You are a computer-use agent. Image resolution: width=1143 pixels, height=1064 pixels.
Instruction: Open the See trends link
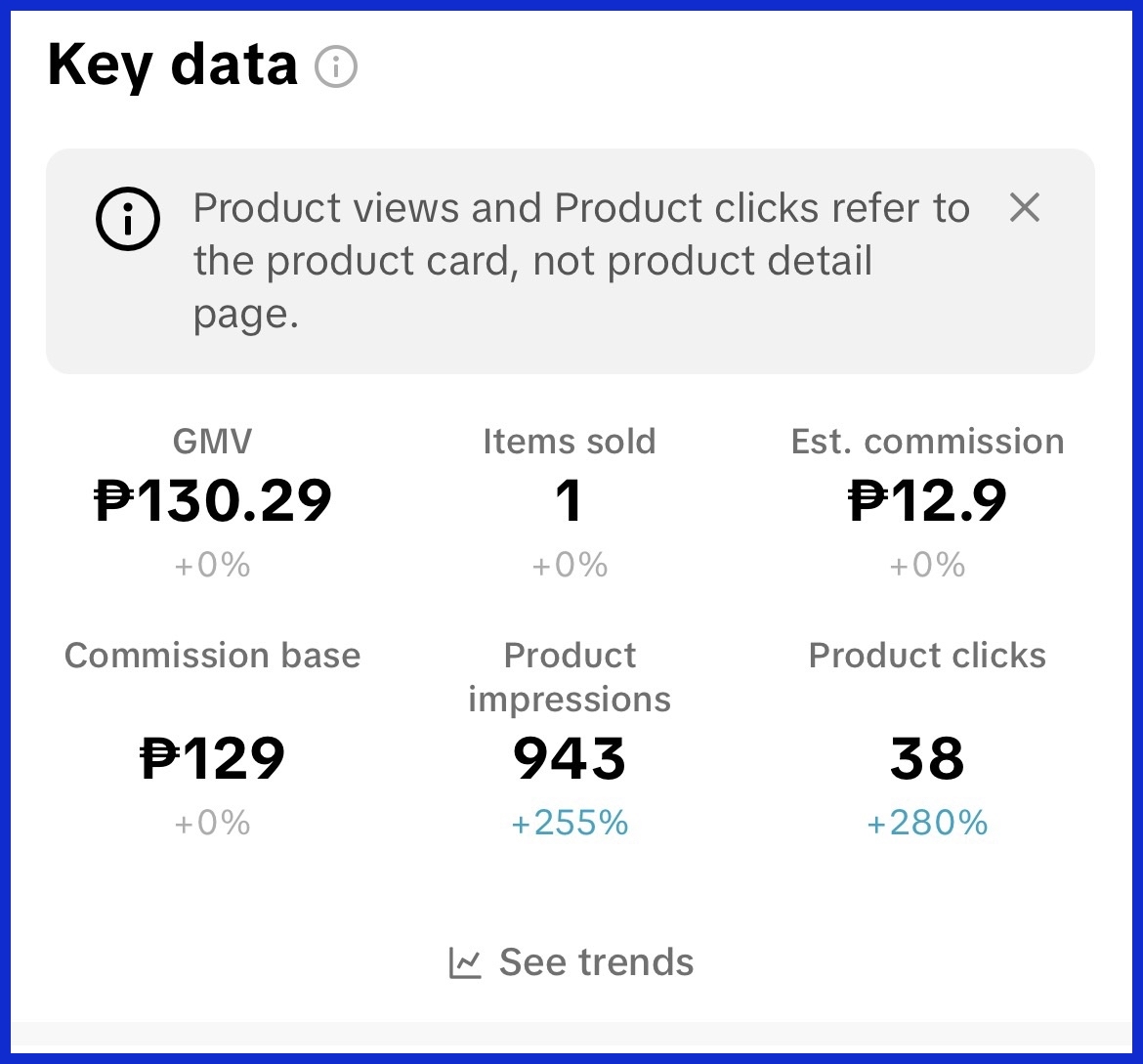point(596,962)
